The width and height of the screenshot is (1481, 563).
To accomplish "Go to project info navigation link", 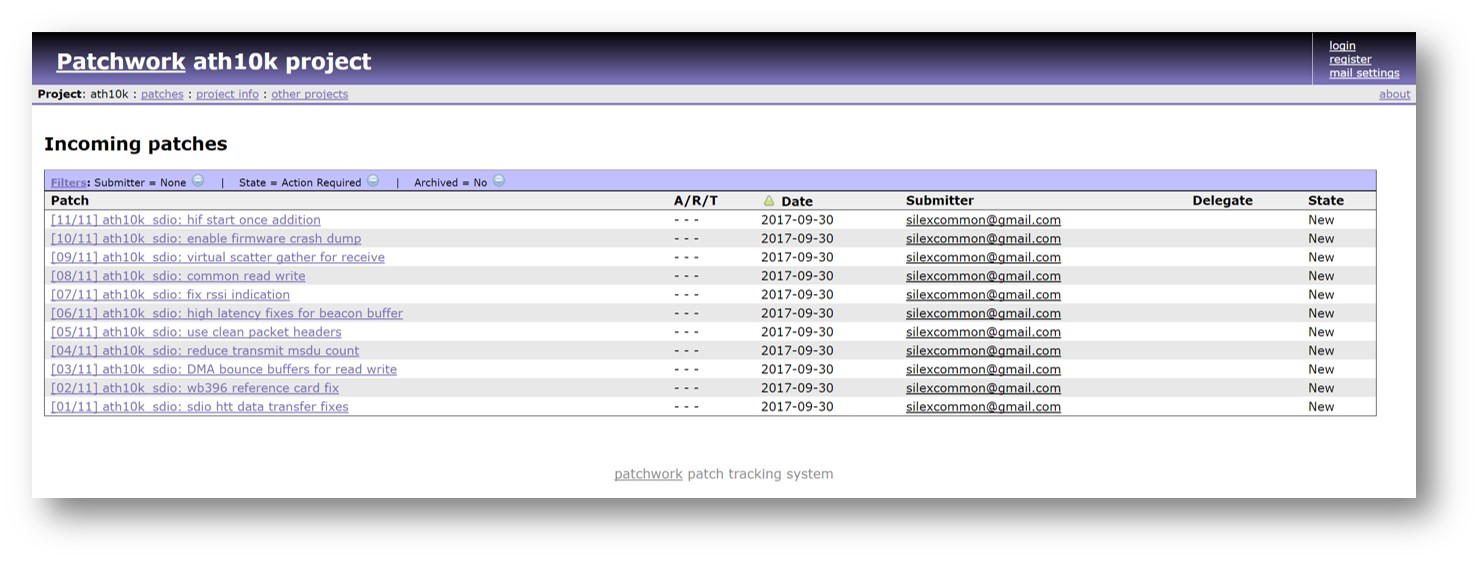I will 227,95.
